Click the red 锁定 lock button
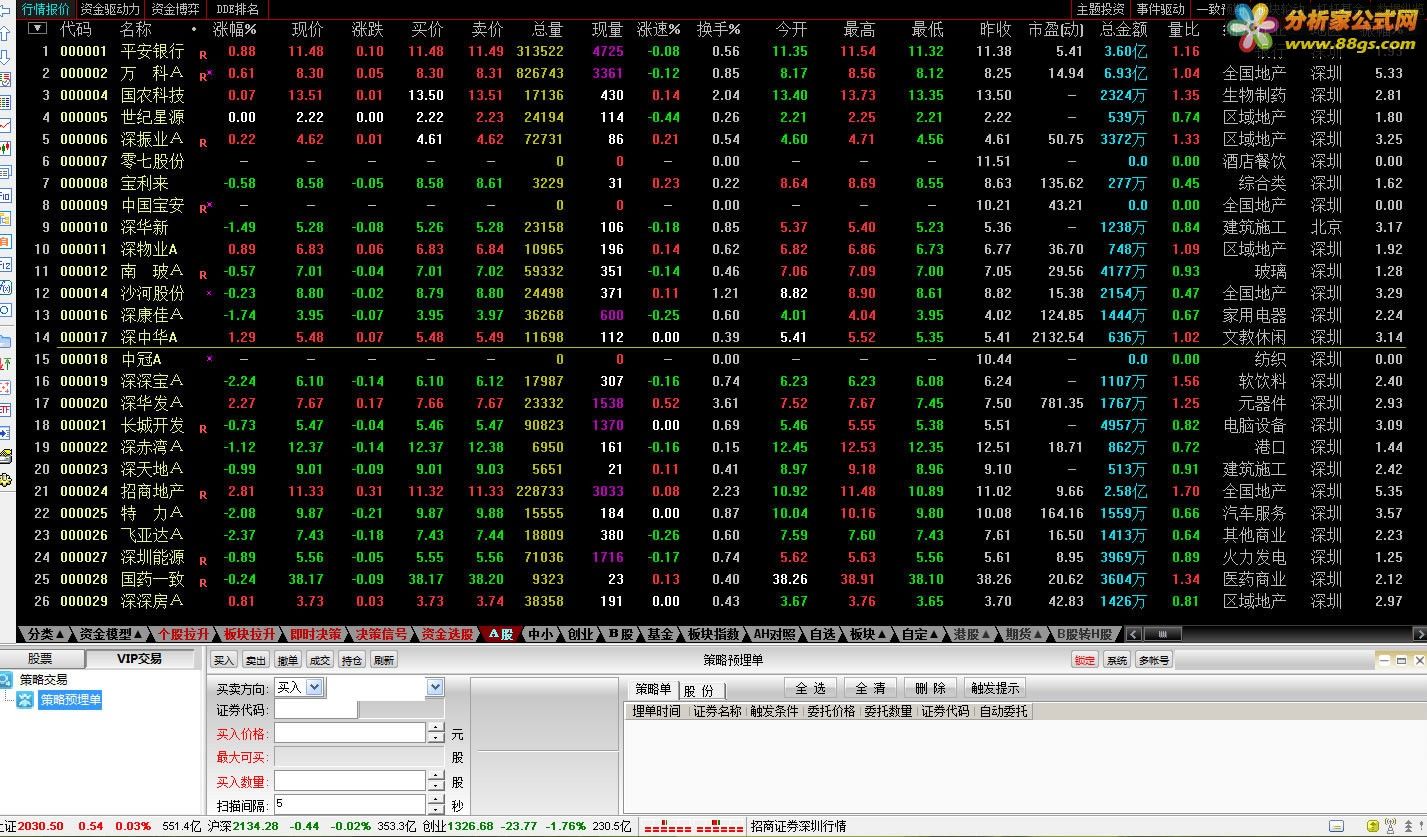1427x837 pixels. click(x=1084, y=660)
